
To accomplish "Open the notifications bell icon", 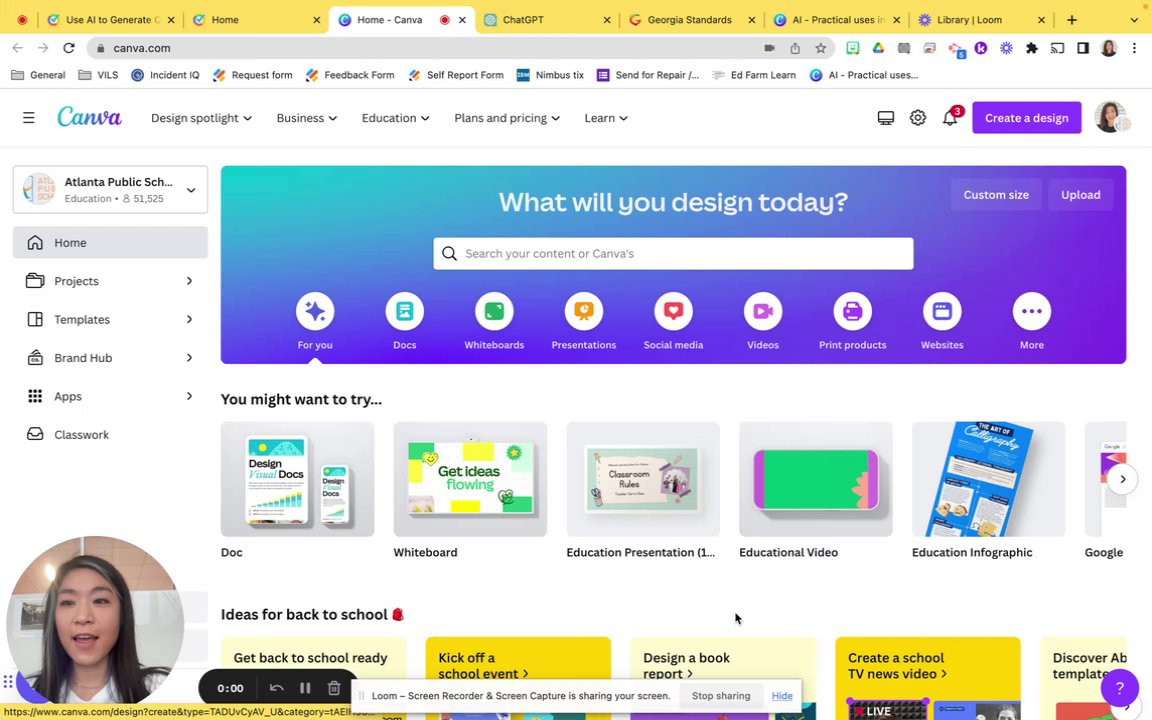I will 950,118.
